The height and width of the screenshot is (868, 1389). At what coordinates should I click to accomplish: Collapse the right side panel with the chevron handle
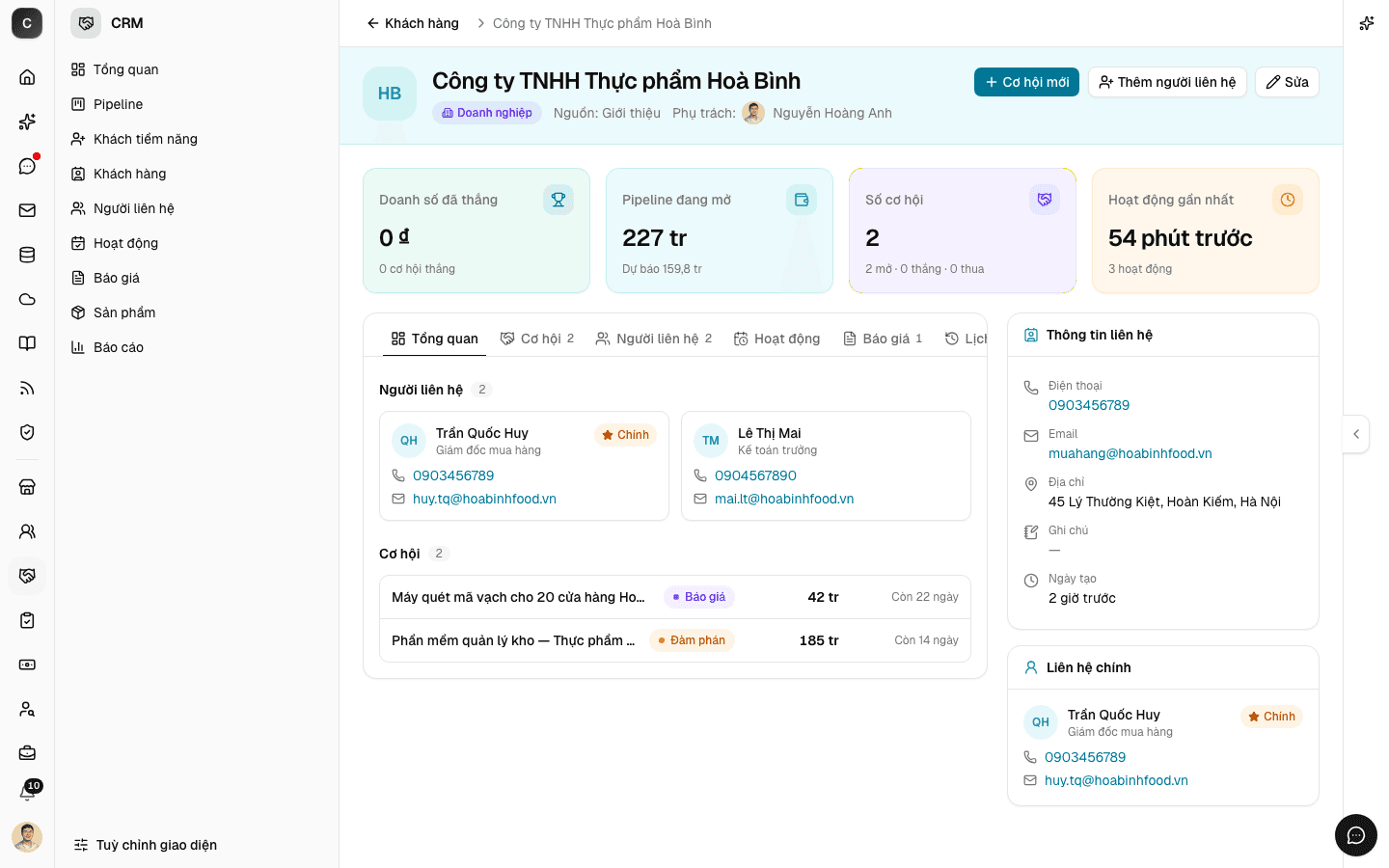click(x=1356, y=434)
